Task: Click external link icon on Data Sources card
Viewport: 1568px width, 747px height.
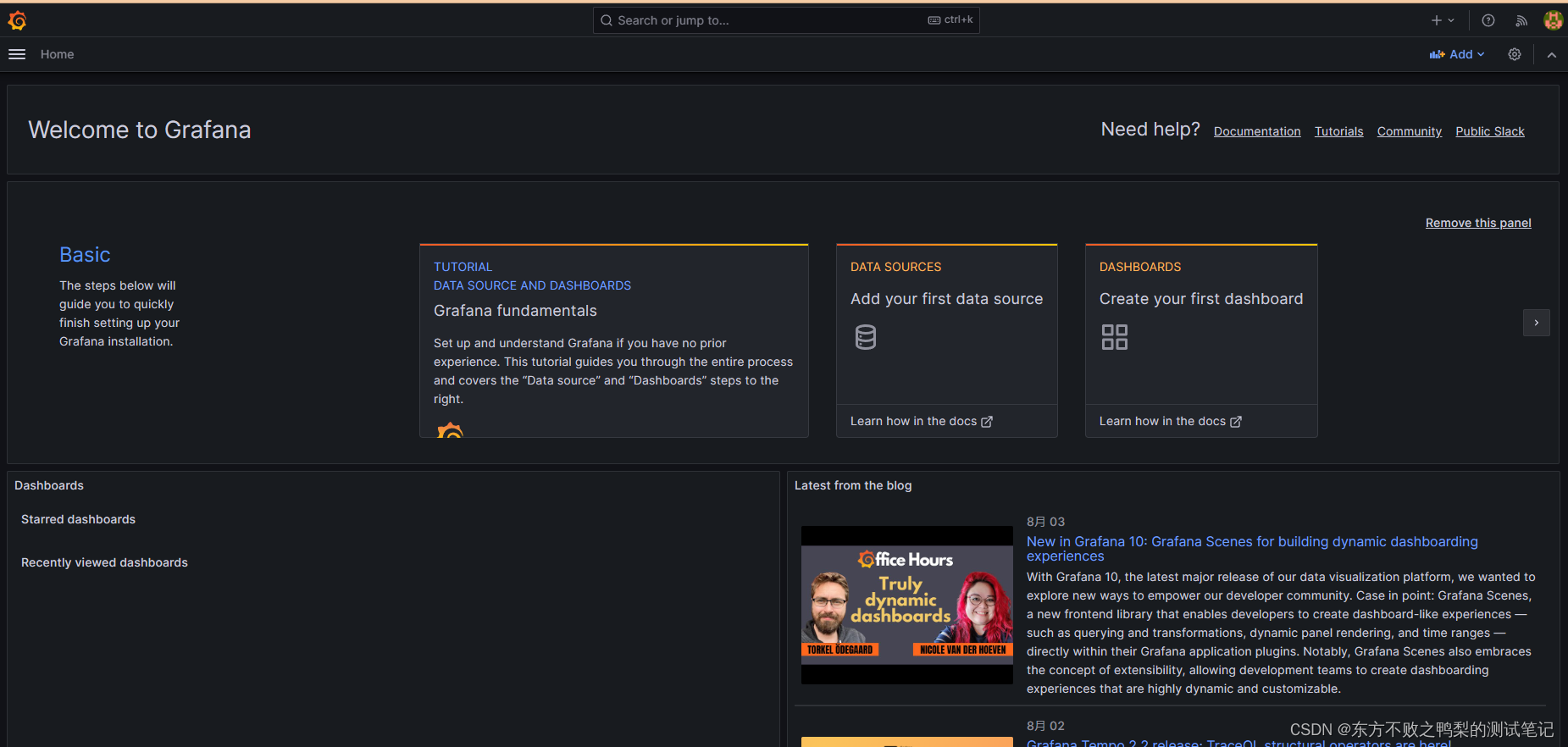Action: (987, 422)
